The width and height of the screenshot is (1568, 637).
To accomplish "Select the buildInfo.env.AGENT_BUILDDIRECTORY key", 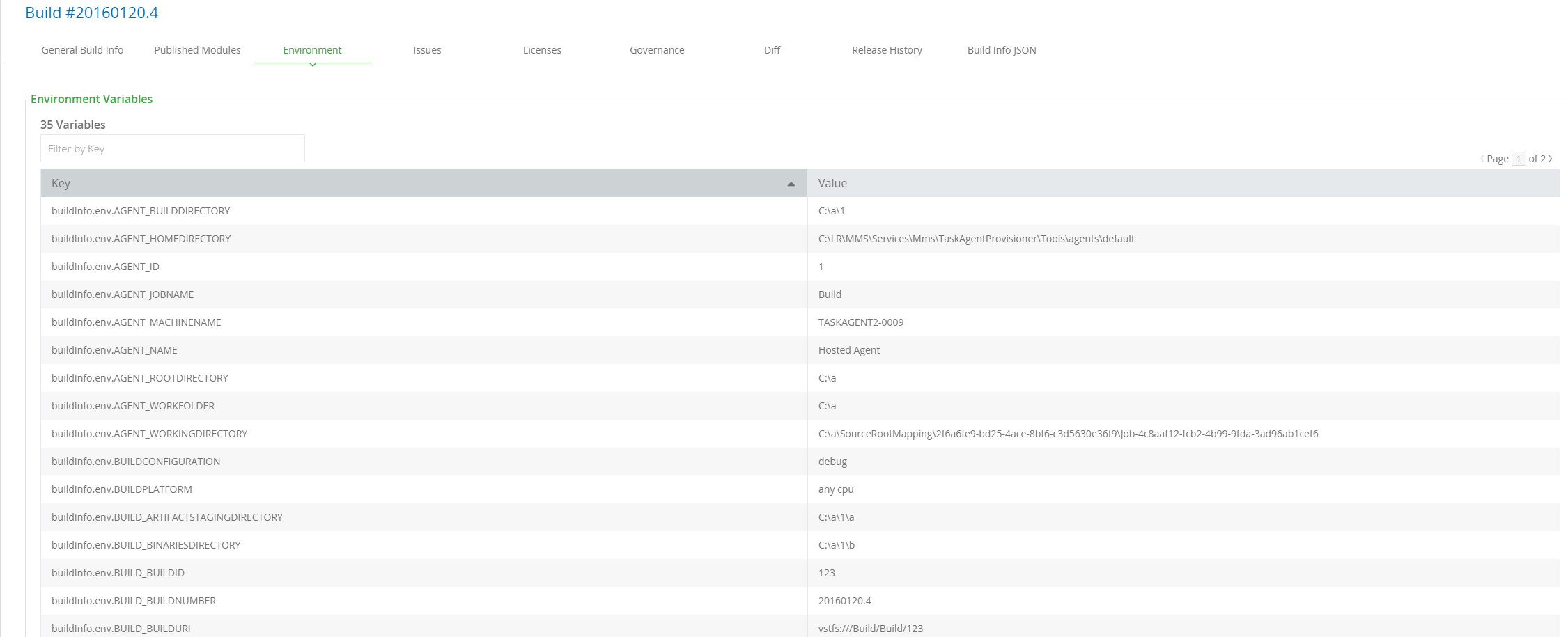I will point(141,211).
